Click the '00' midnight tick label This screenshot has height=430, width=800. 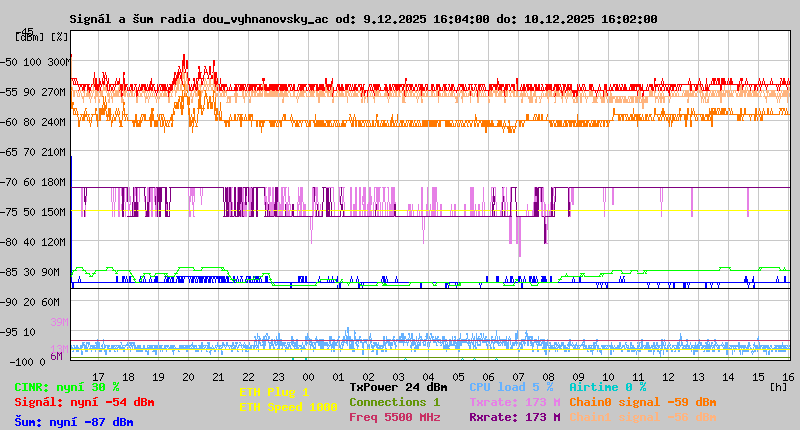point(308,377)
